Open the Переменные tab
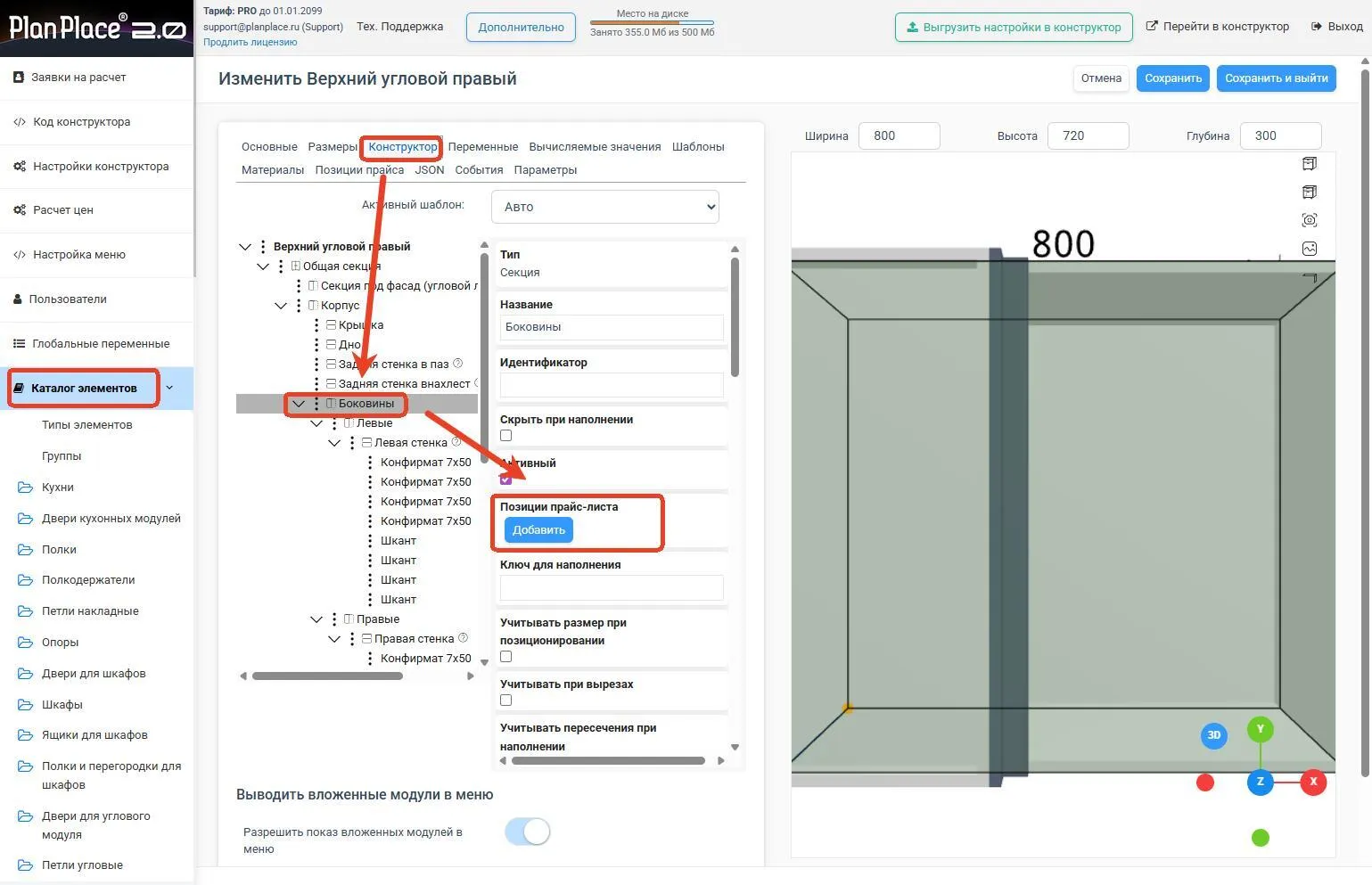1372x885 pixels. [x=482, y=147]
